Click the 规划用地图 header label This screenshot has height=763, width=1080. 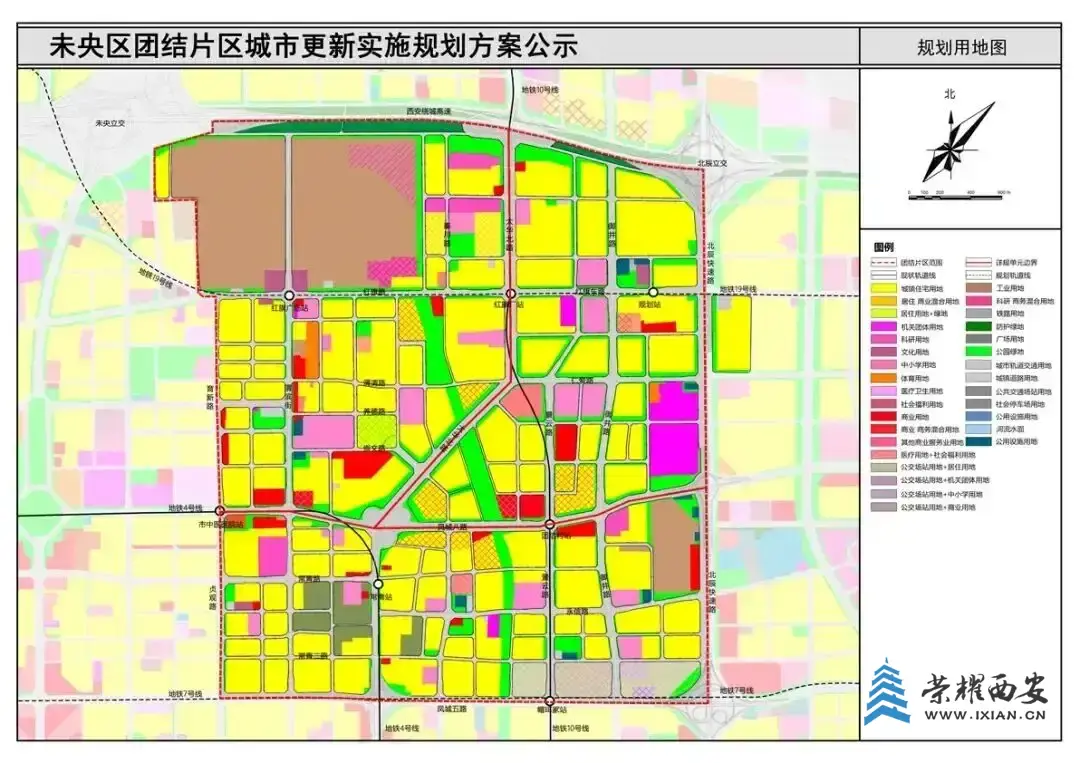960,47
